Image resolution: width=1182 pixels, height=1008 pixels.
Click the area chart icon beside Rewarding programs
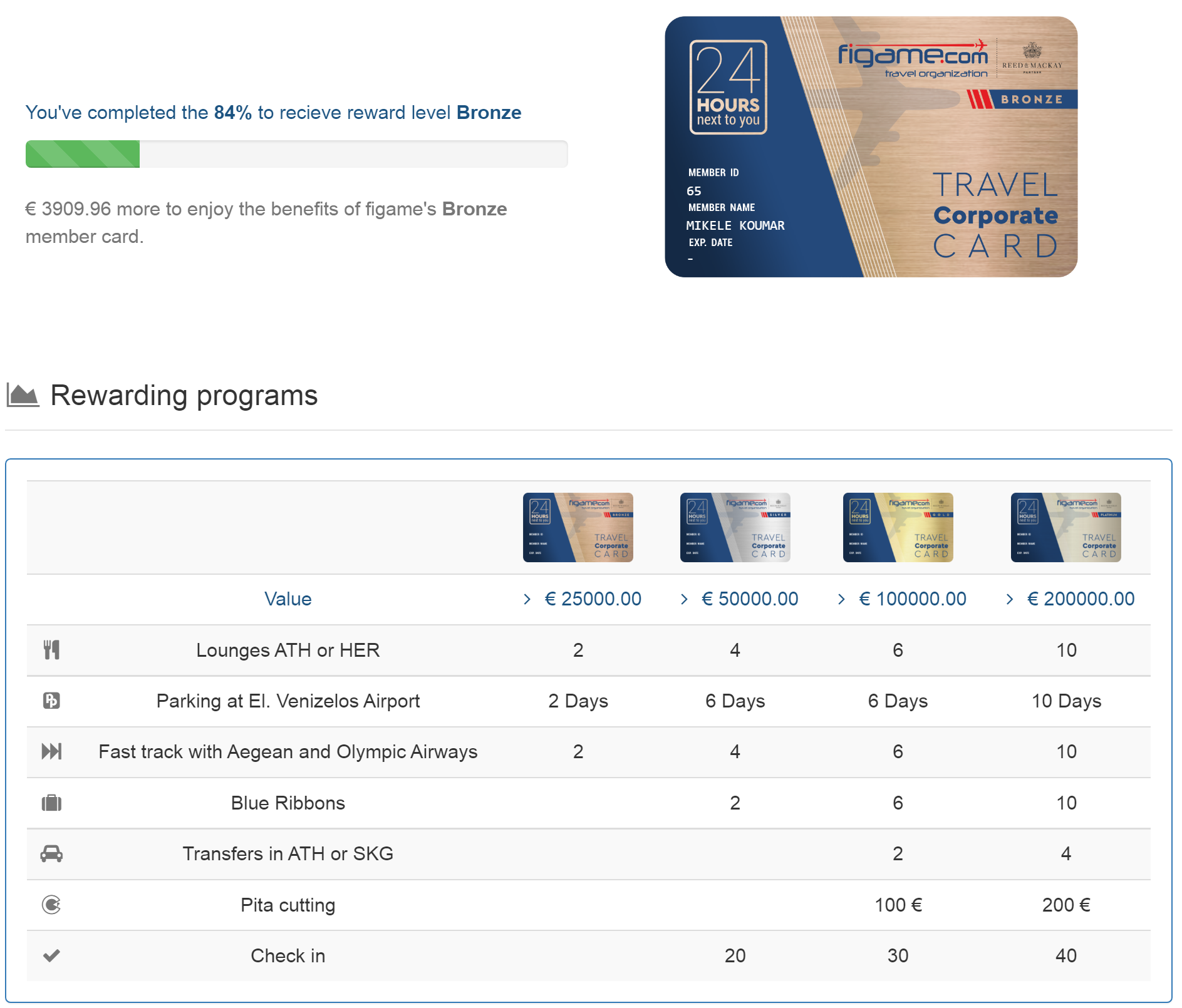tap(23, 395)
